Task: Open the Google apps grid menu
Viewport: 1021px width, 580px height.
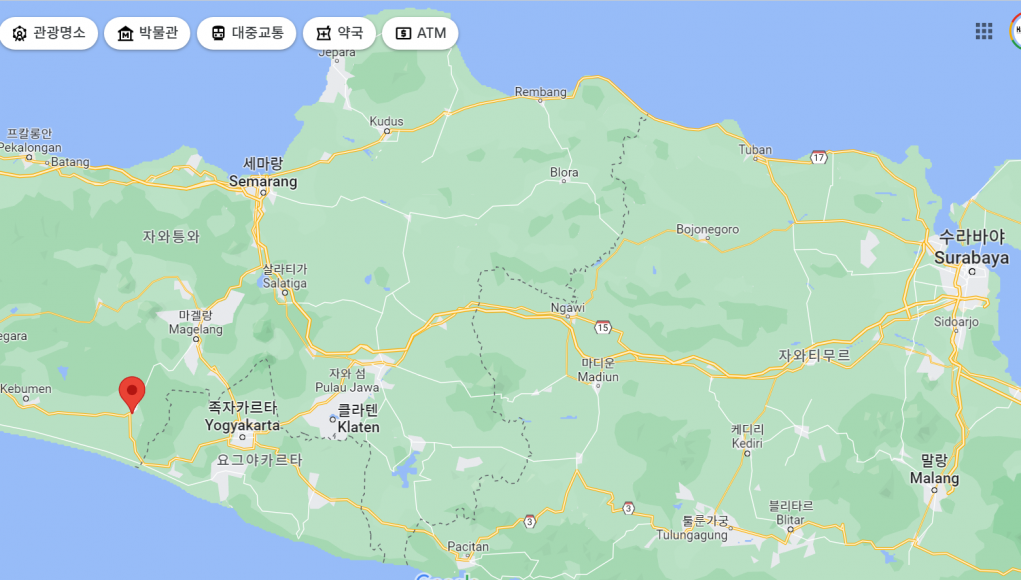Action: pos(984,31)
